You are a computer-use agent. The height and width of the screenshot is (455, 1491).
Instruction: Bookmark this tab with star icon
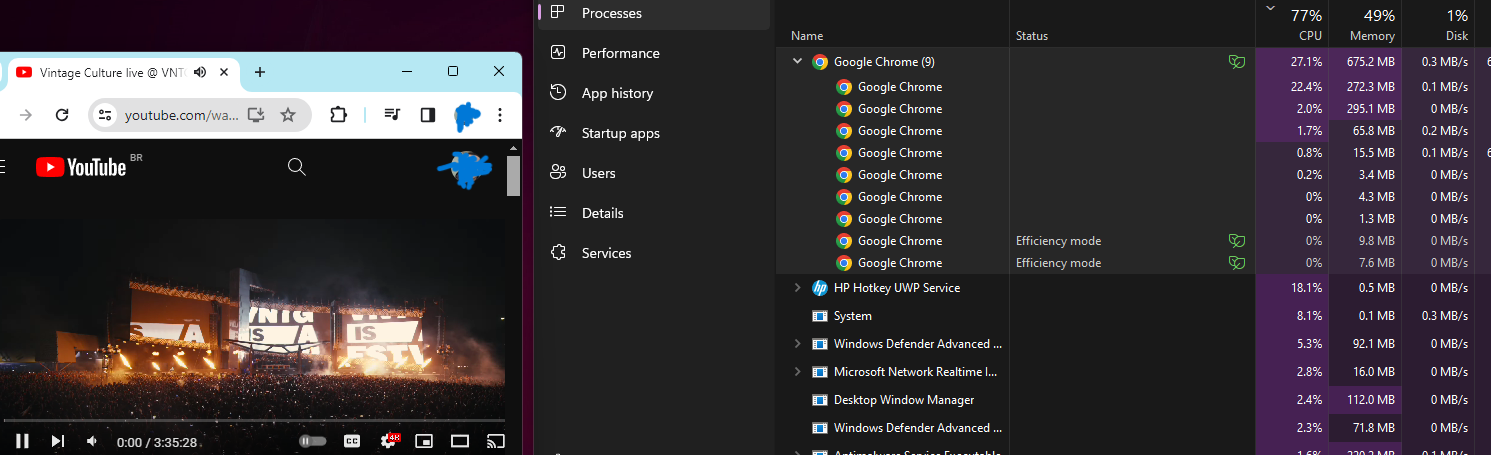point(288,115)
